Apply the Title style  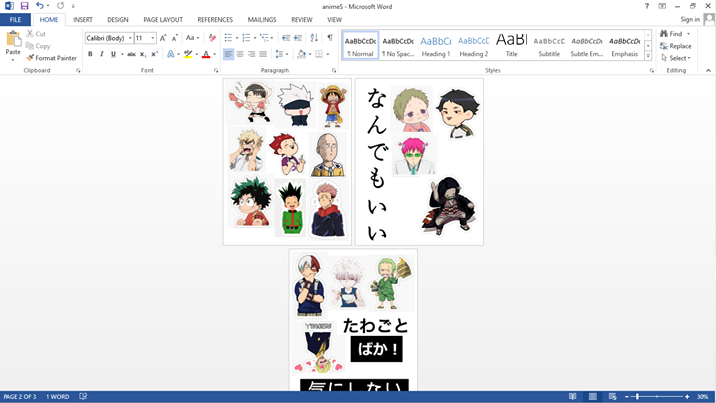511,46
